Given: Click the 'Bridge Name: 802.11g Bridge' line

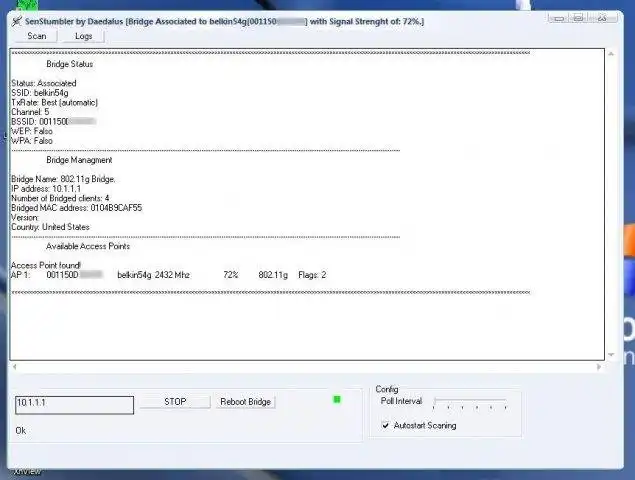Looking at the screenshot, I should tap(63, 179).
